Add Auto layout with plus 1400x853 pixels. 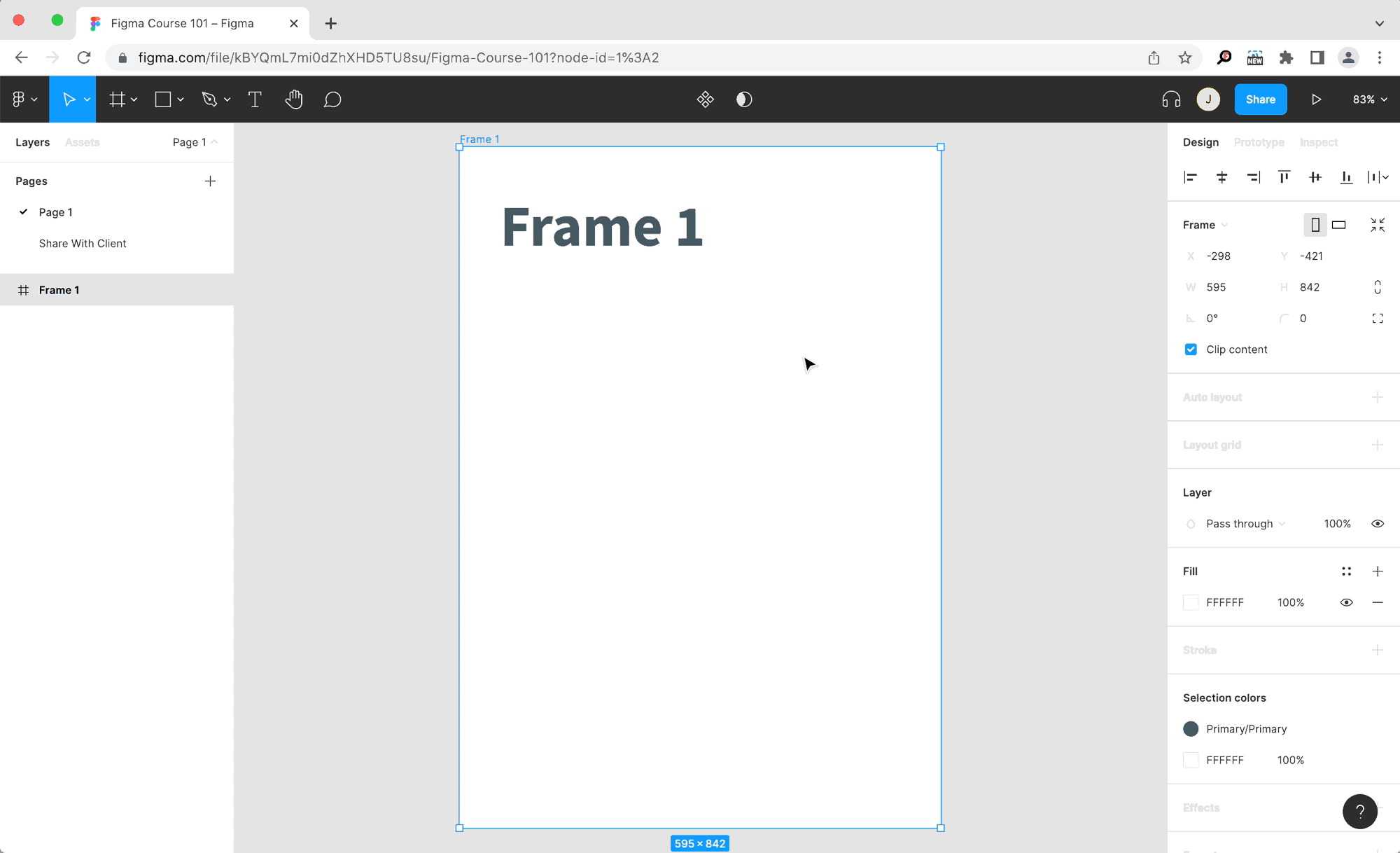pyautogui.click(x=1378, y=397)
